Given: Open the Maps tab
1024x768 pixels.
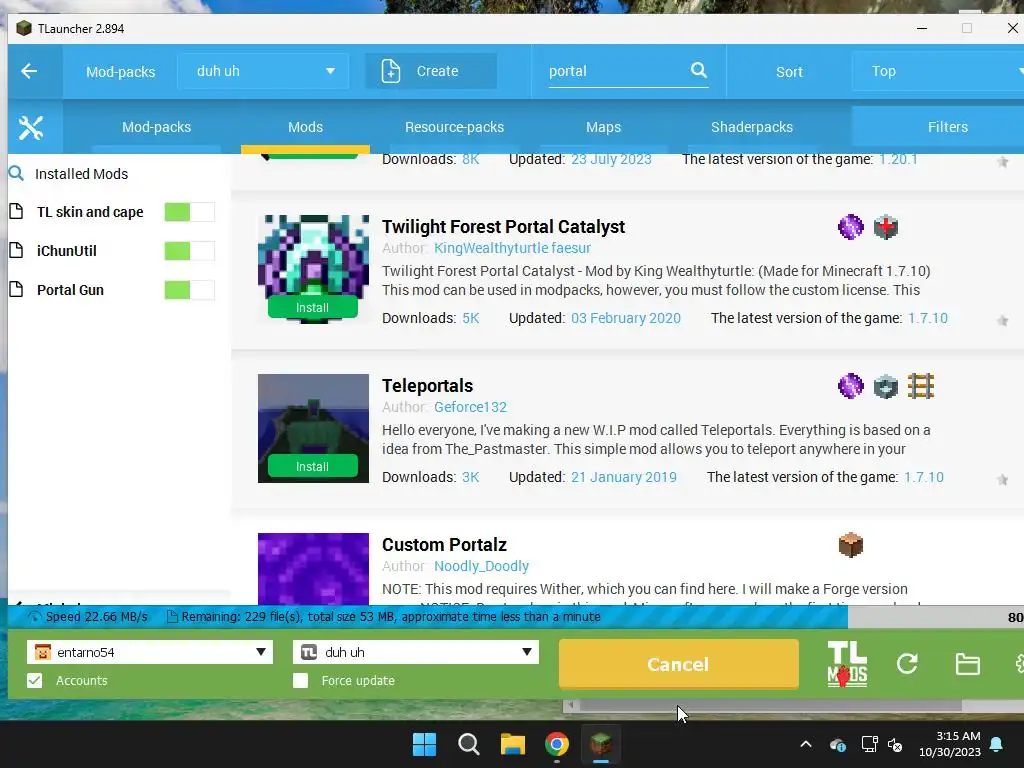Looking at the screenshot, I should click(x=603, y=127).
